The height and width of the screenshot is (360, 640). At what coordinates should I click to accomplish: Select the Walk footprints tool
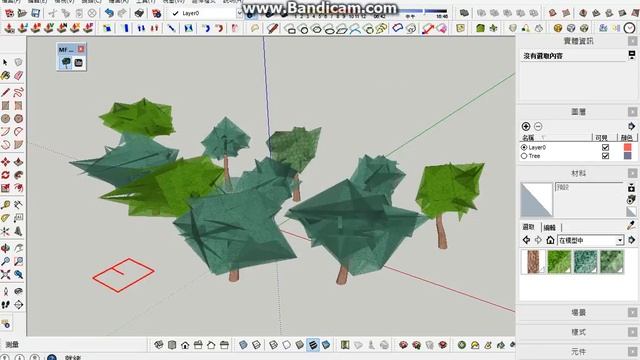click(x=5, y=304)
